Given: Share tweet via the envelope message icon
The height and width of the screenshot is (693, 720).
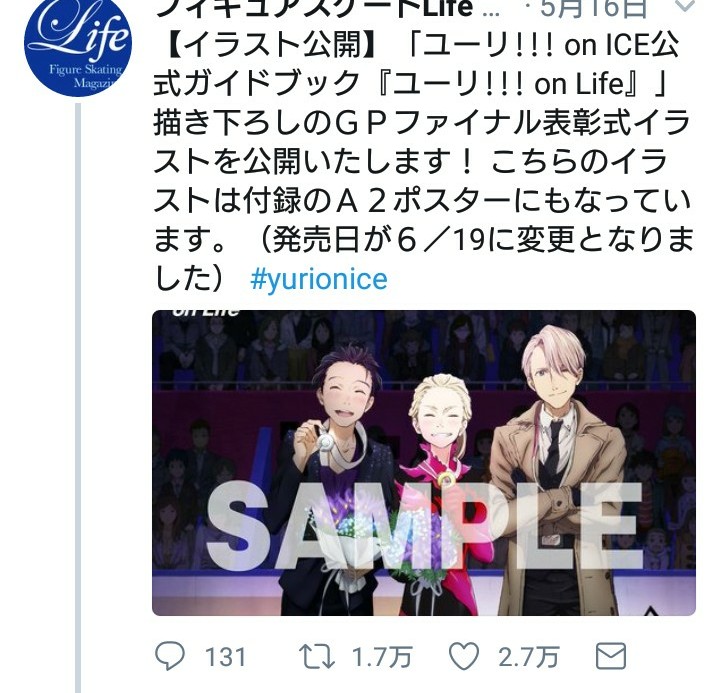Looking at the screenshot, I should 611,656.
